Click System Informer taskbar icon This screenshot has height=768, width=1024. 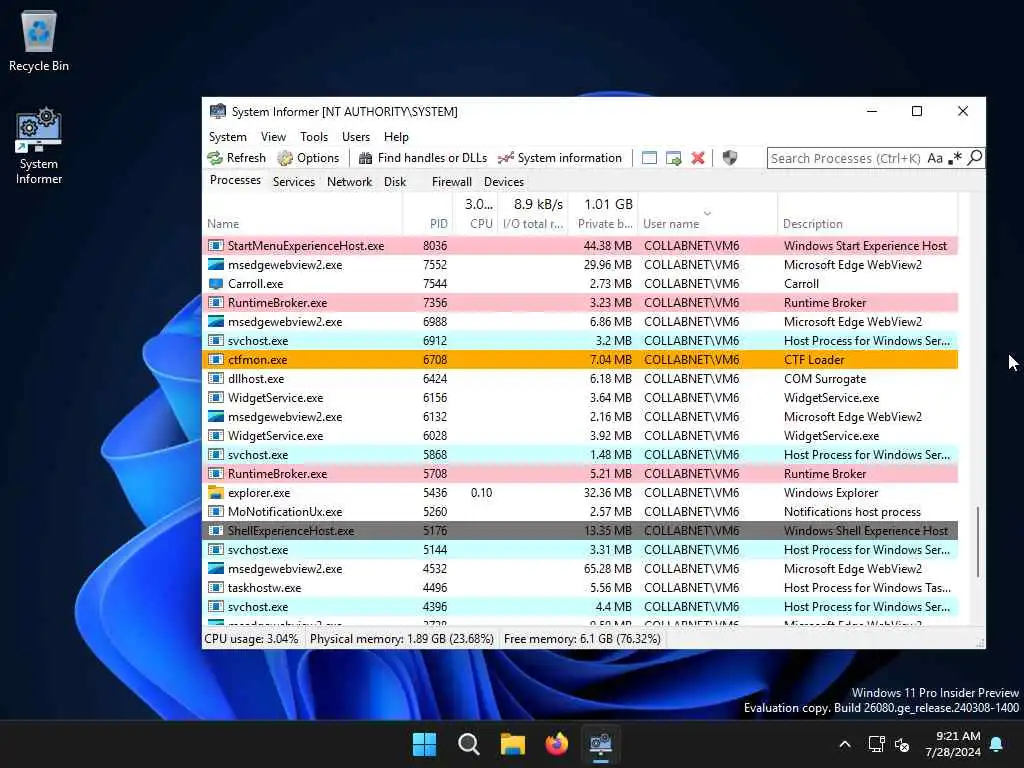(600, 744)
